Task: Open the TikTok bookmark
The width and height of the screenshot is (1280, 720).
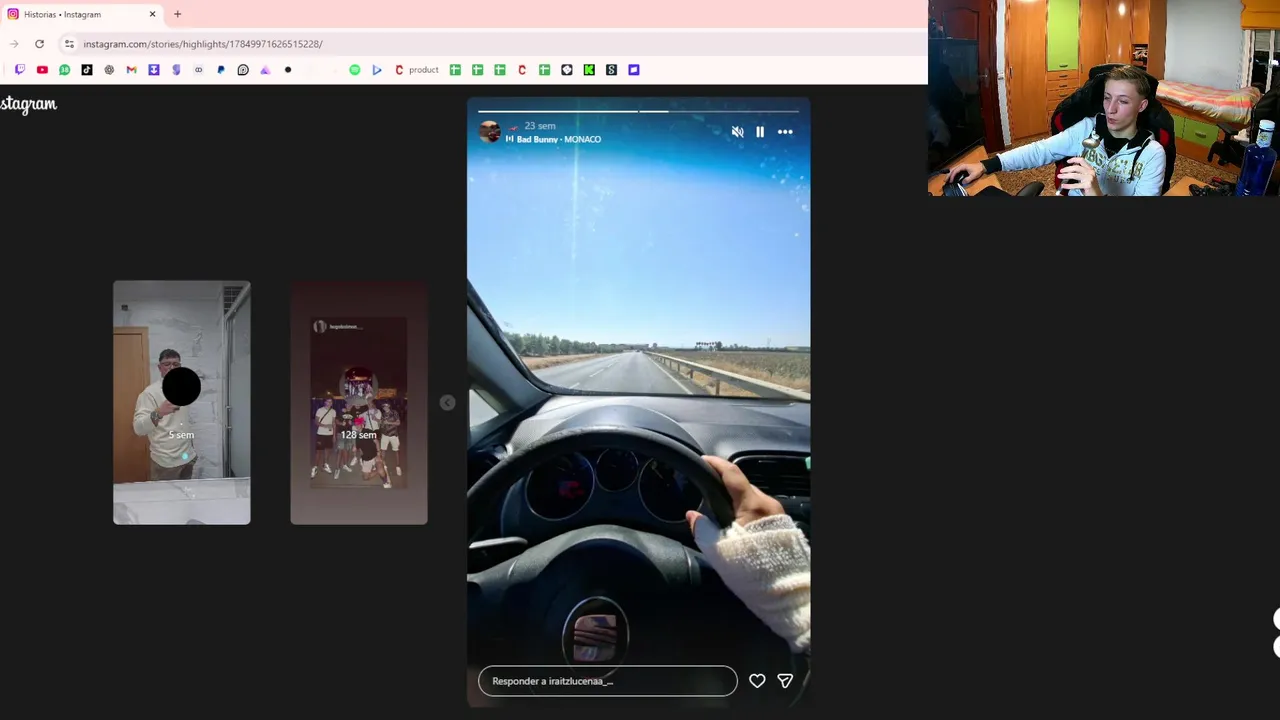Action: tap(87, 70)
